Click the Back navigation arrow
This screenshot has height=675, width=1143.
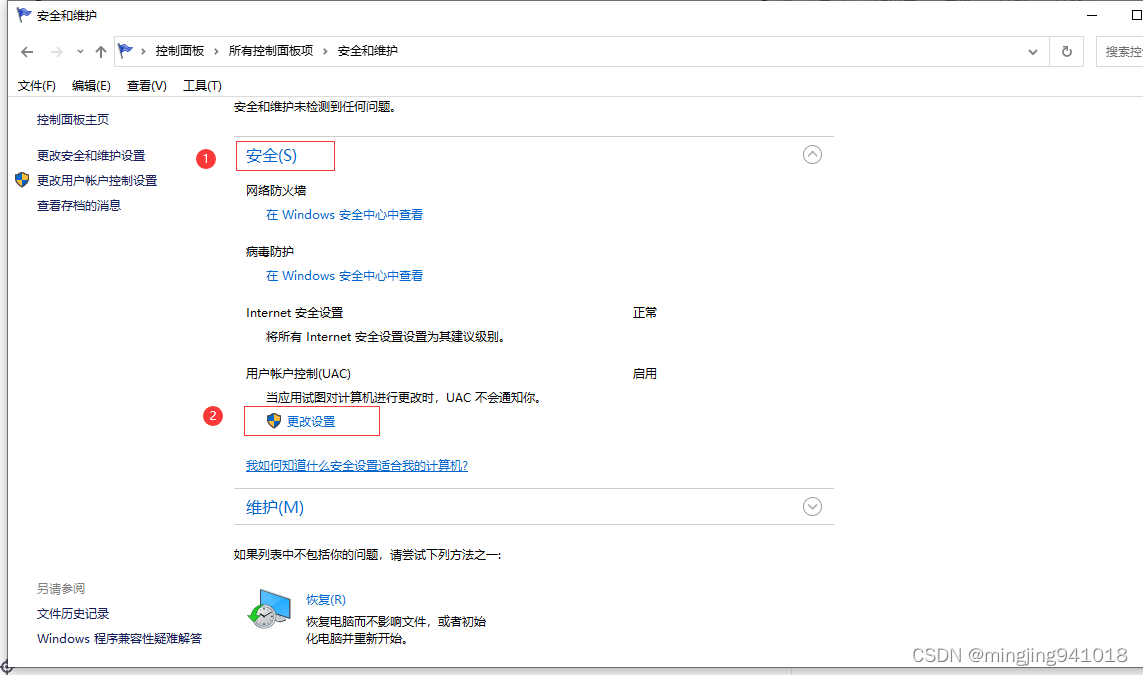tap(27, 52)
